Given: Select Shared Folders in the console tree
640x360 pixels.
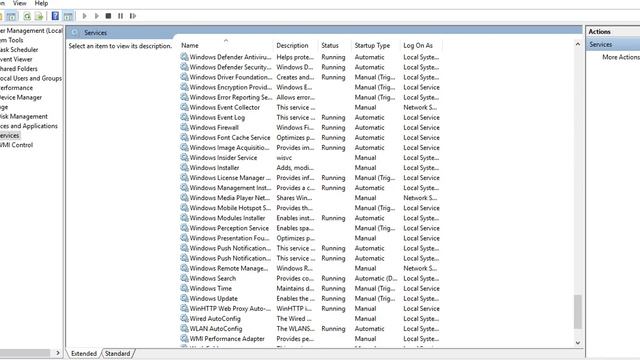Looking at the screenshot, I should (19, 69).
